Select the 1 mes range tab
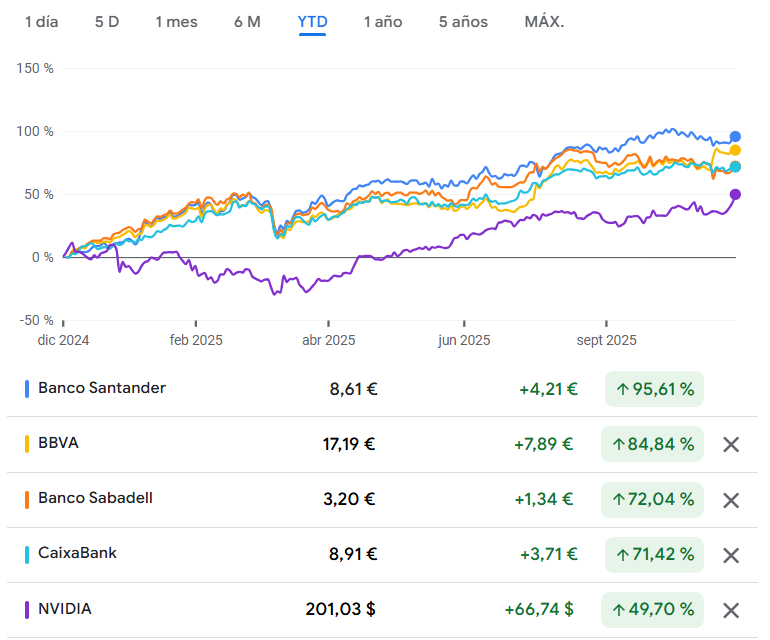 click(176, 22)
